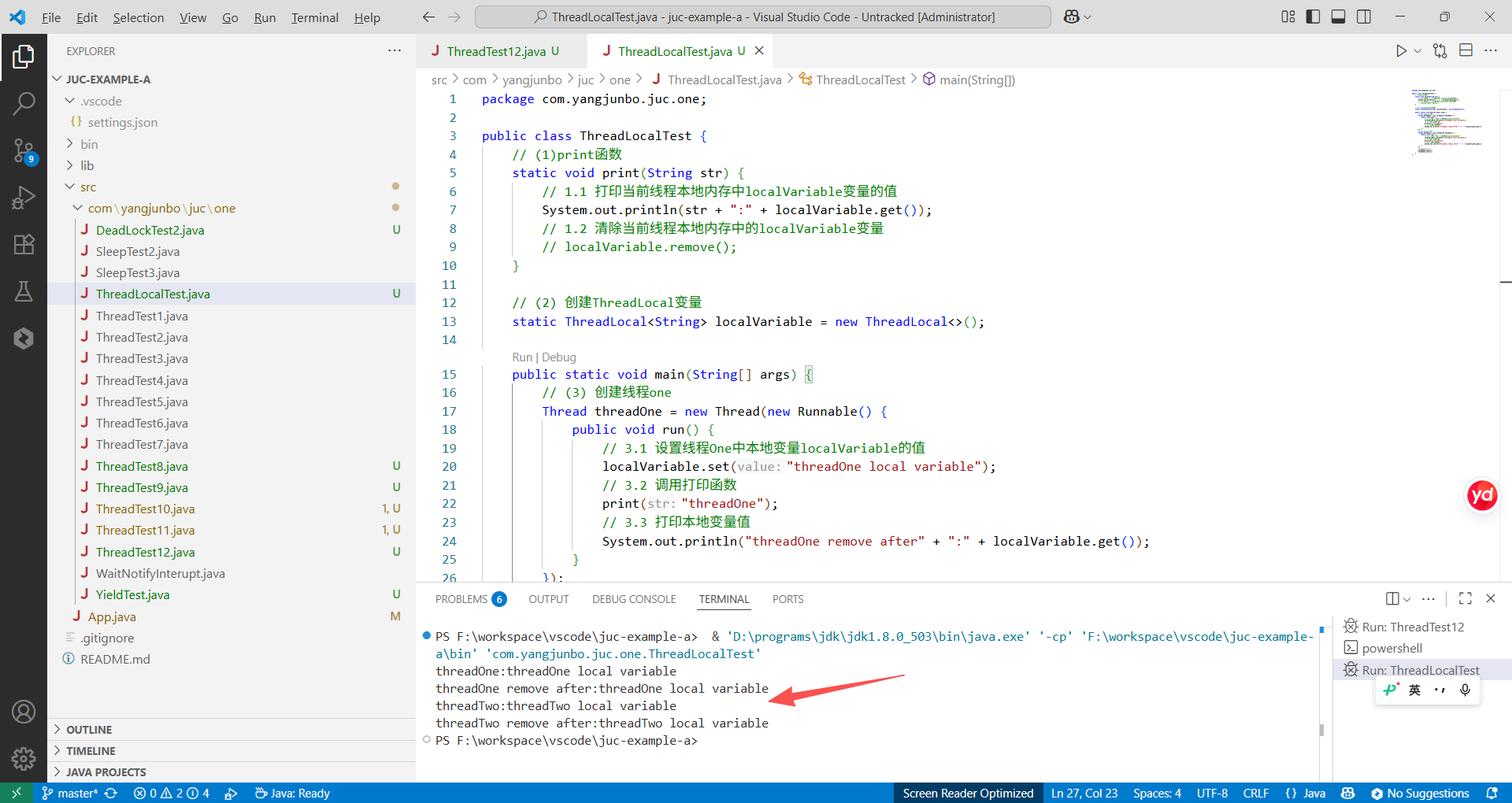Screen dimensions: 1512x803
Task: Toggle Screen Reader Optimized mode
Action: tap(968, 794)
